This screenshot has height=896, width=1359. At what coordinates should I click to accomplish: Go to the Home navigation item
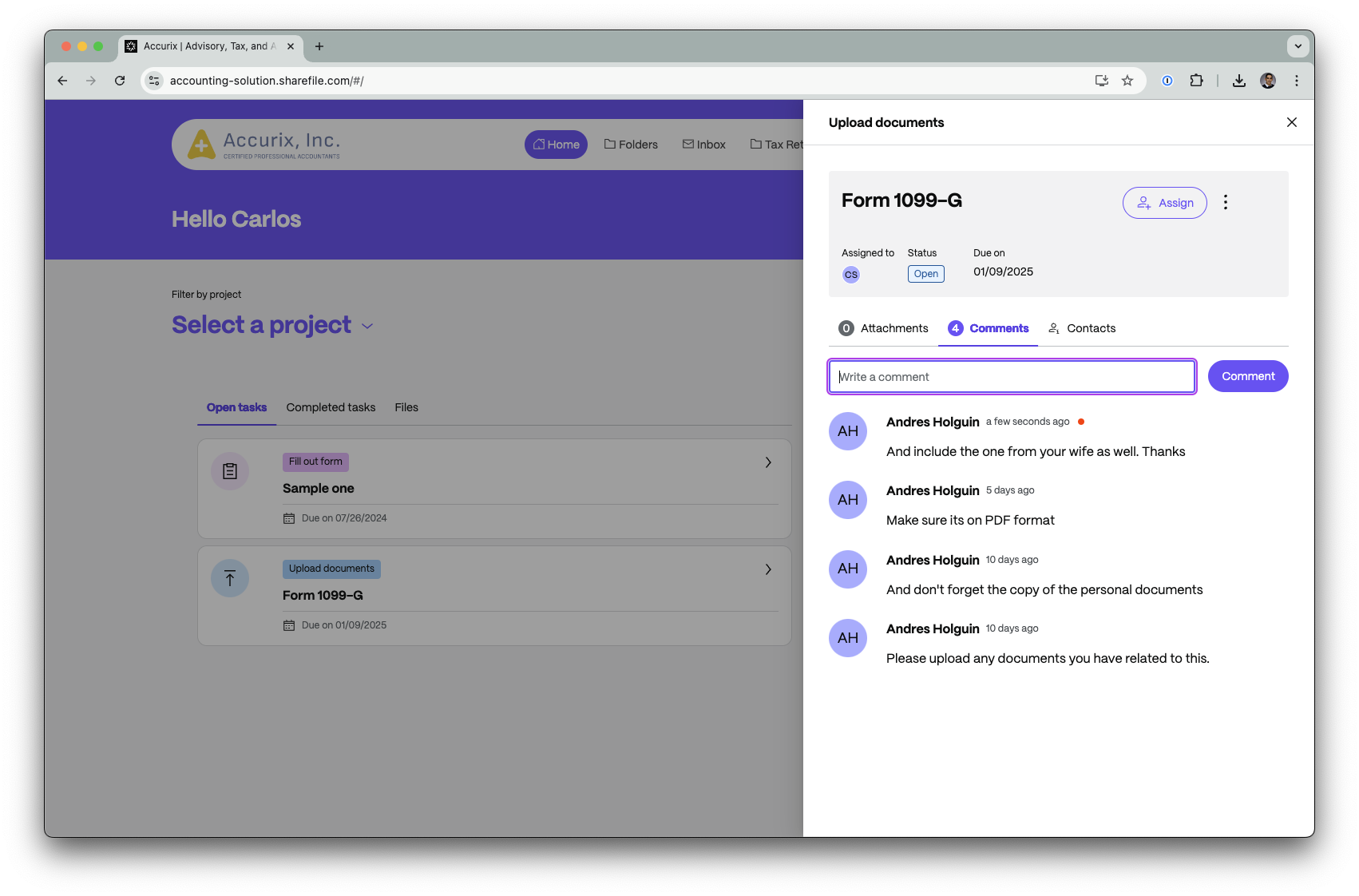point(556,145)
